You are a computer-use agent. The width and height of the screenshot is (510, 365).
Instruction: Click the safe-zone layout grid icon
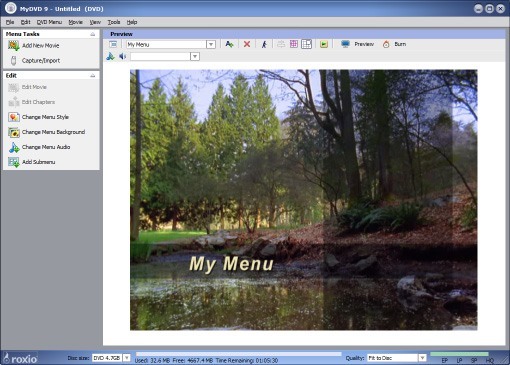(x=306, y=44)
